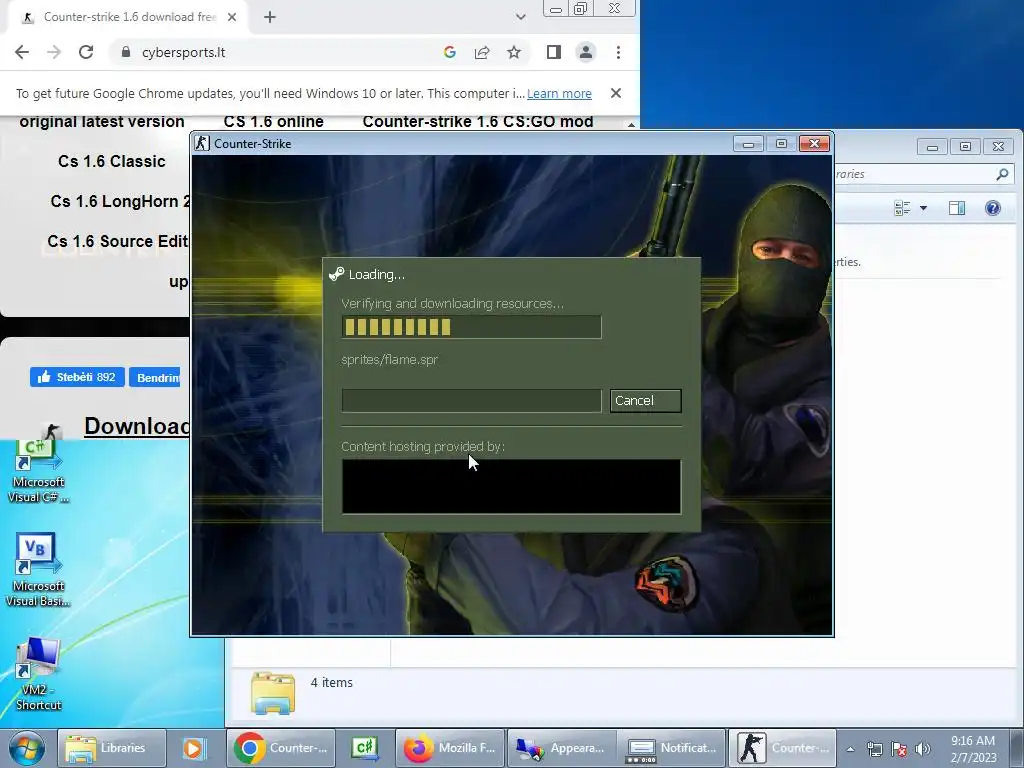Open help in Libraries window

point(993,208)
